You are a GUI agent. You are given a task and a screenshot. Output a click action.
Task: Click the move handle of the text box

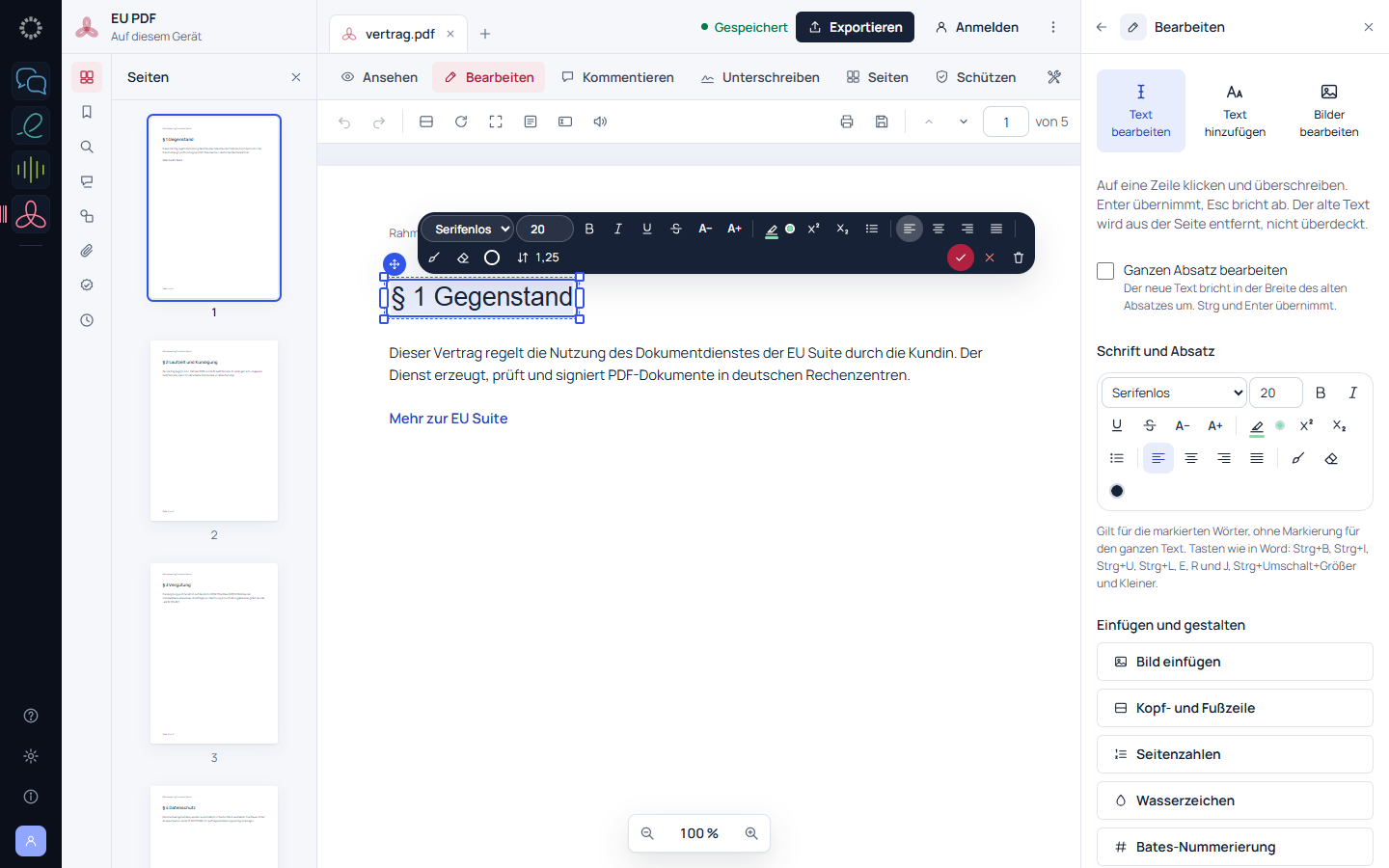point(395,263)
